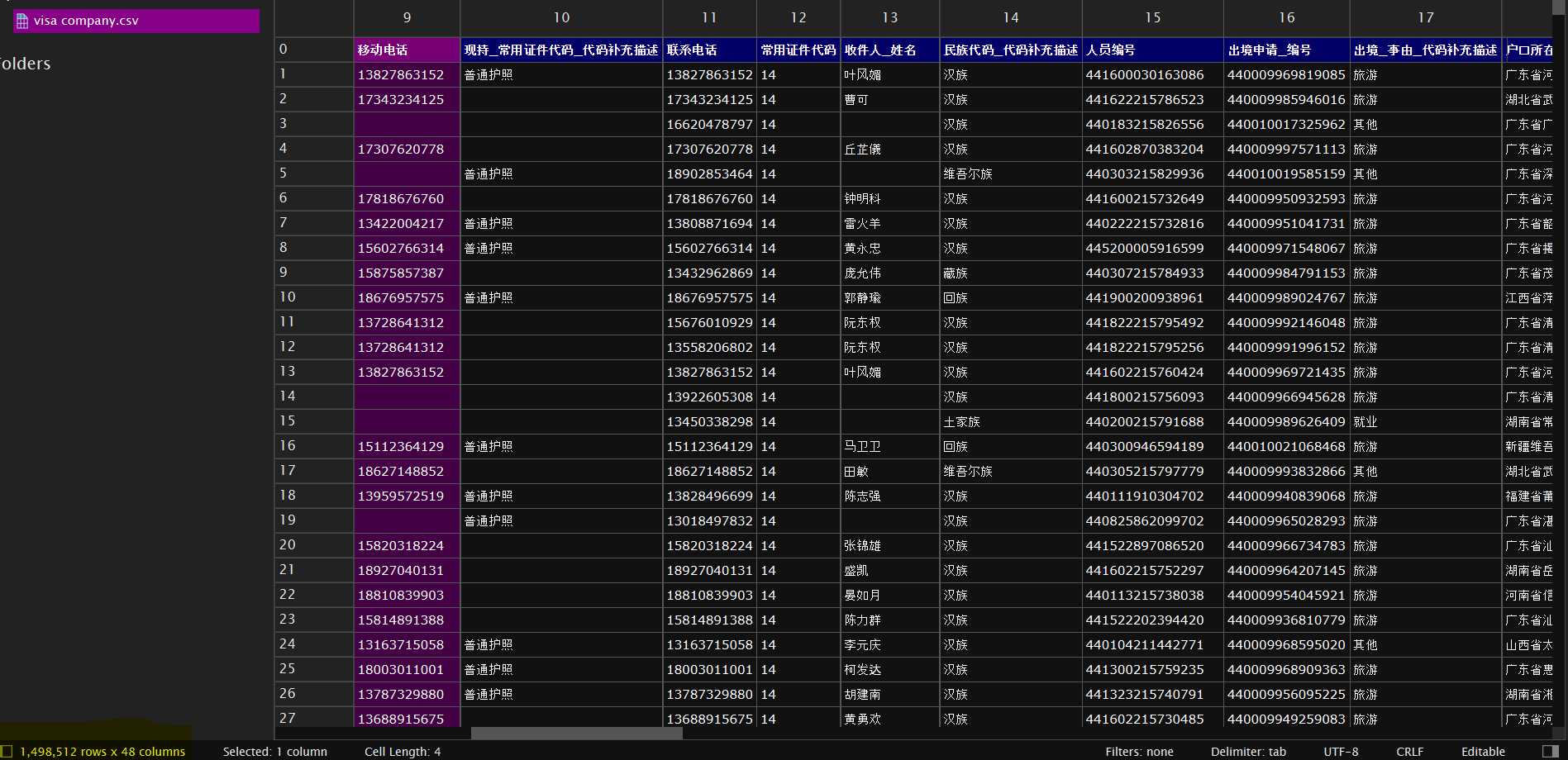Screen dimensions: 1568x760
Task: Click Filters: none in status bar
Action: pos(1139,752)
